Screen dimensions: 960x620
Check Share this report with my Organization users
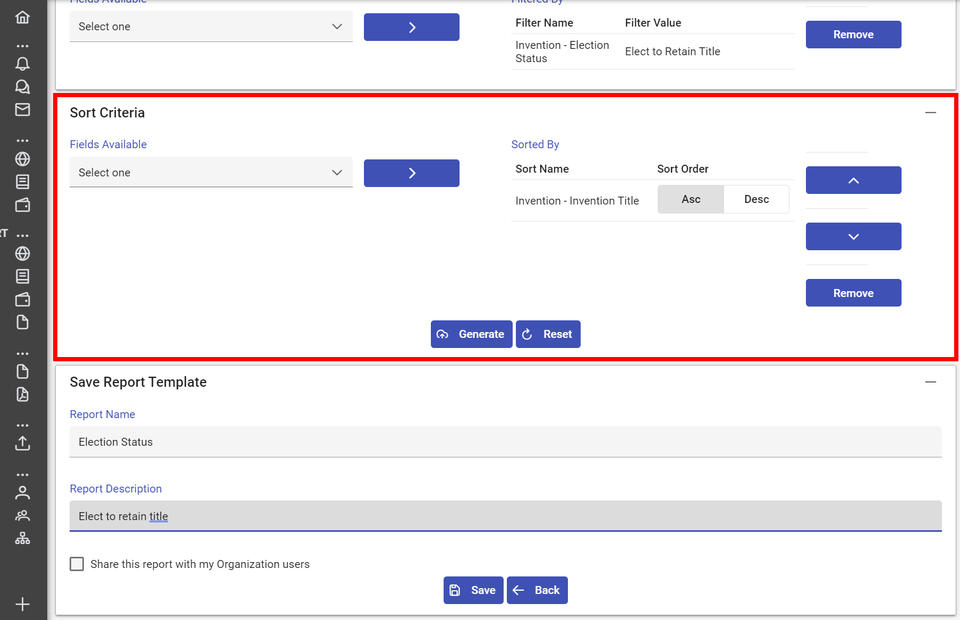[x=77, y=564]
